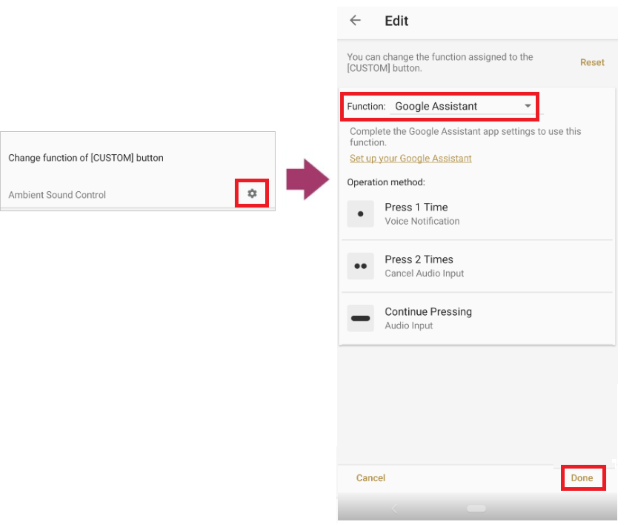
Task: Tap the Android back chevron in navigation bar
Action: point(393,509)
